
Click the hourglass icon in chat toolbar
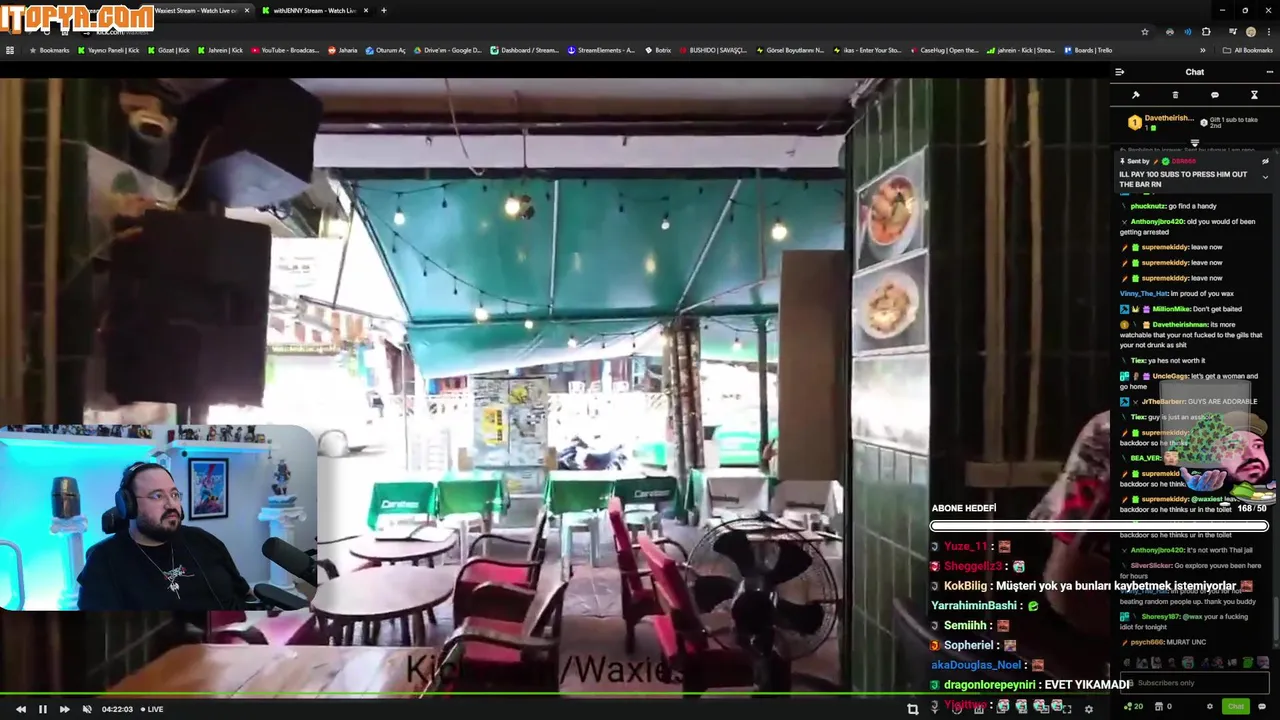click(x=1254, y=95)
